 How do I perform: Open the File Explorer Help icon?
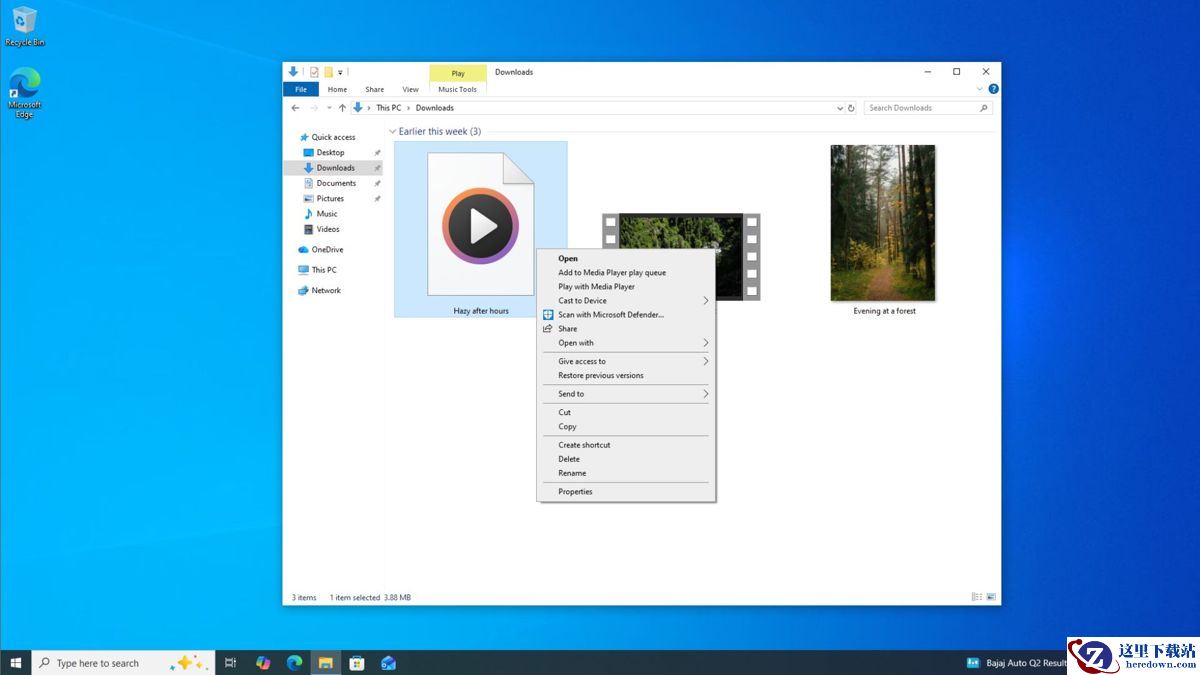point(993,89)
